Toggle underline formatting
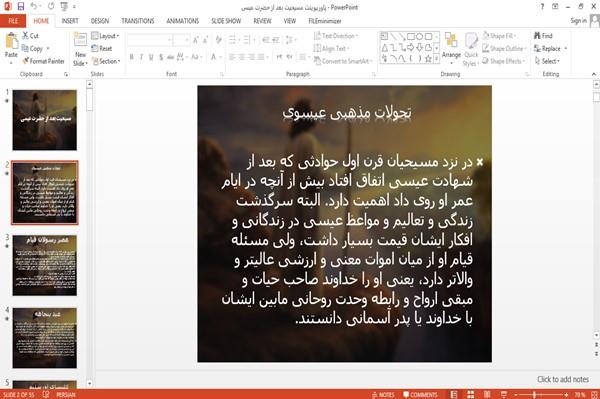 coord(151,57)
